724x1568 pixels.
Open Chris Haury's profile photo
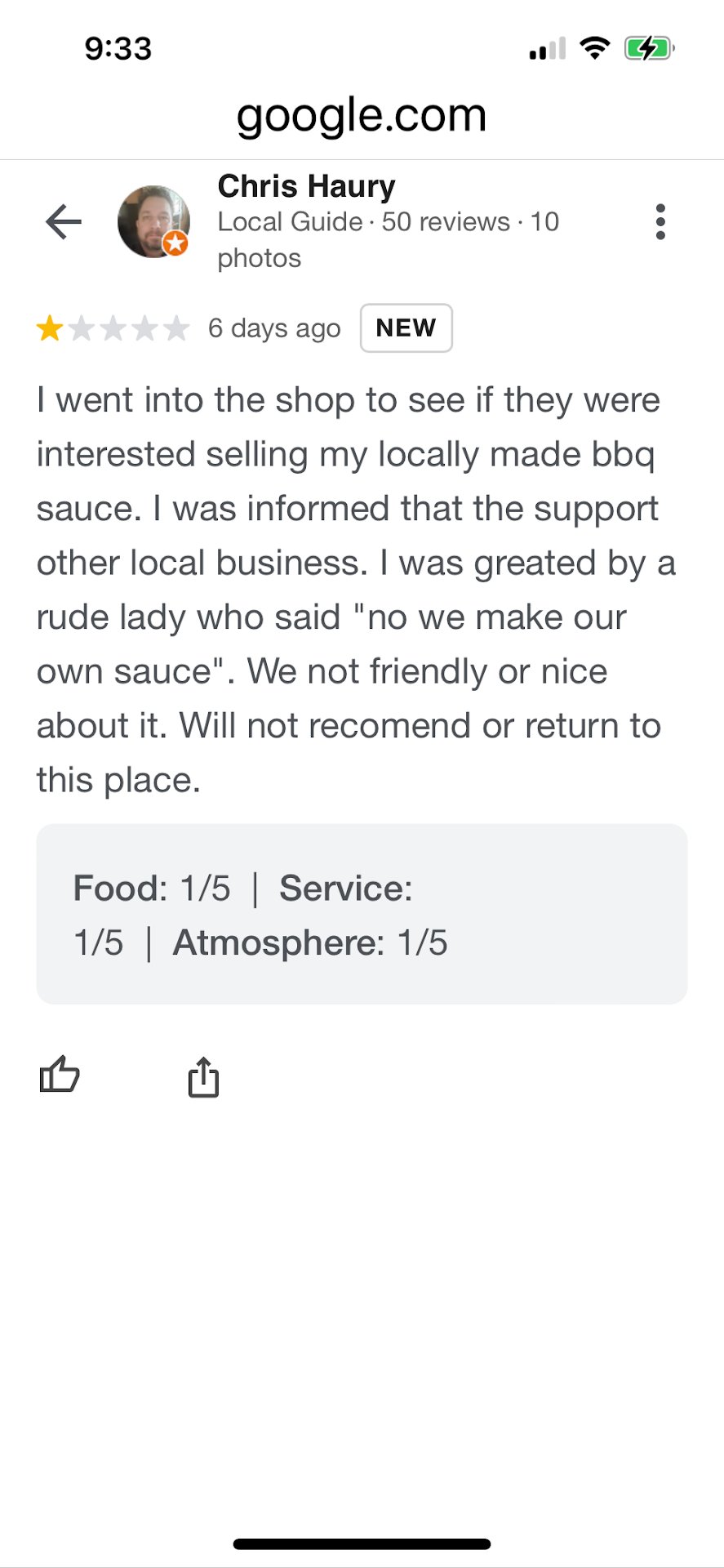[152, 220]
